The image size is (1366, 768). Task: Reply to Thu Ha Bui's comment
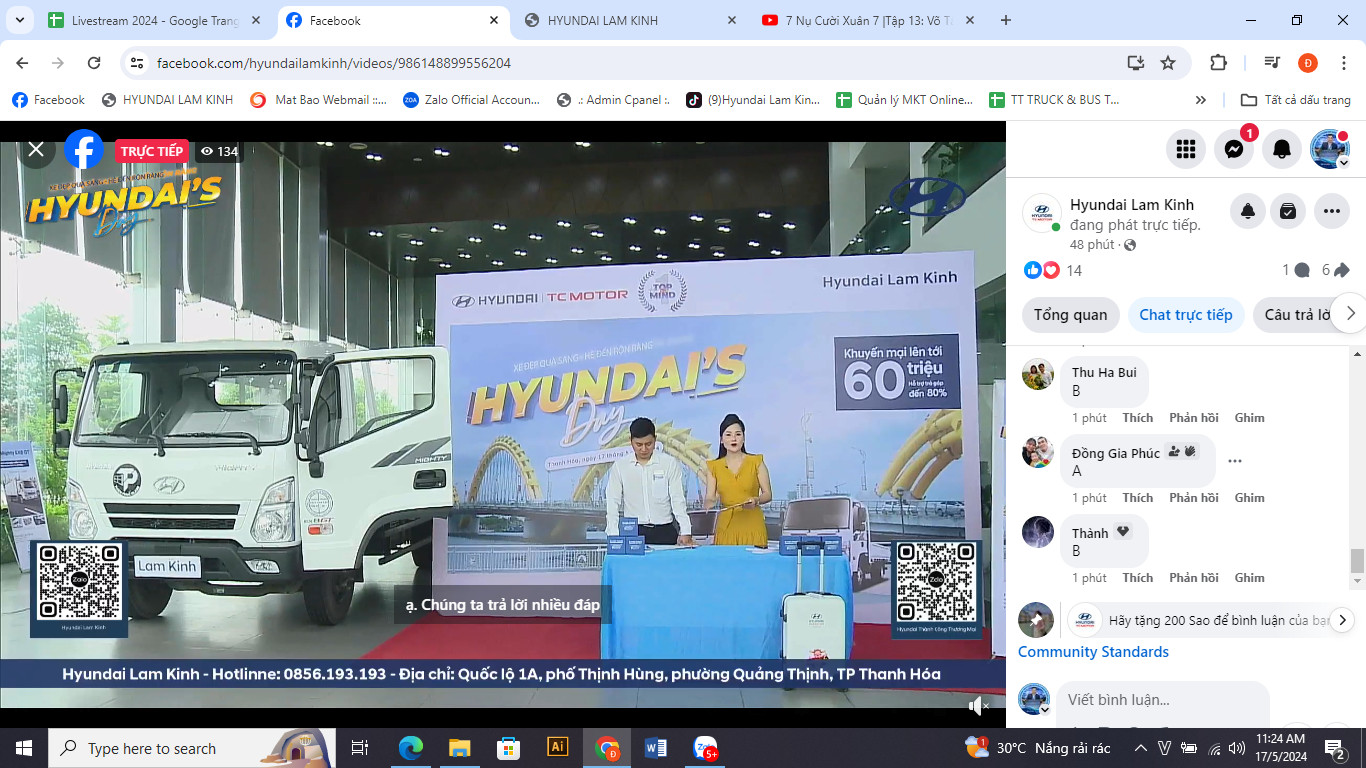tap(1194, 418)
